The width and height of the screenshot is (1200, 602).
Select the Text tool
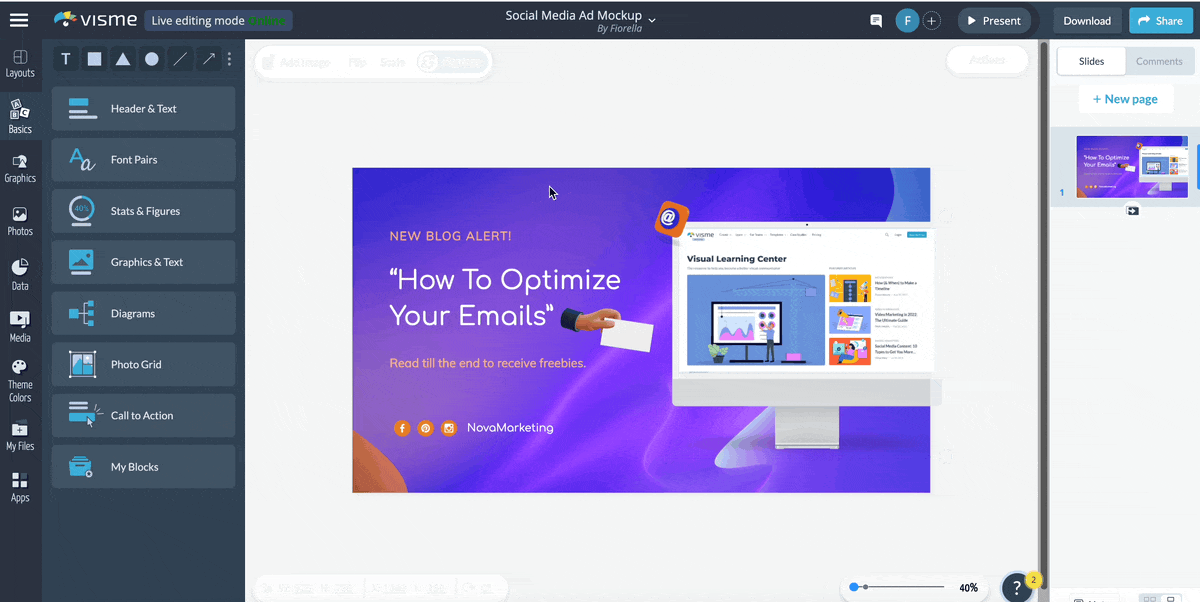point(65,59)
